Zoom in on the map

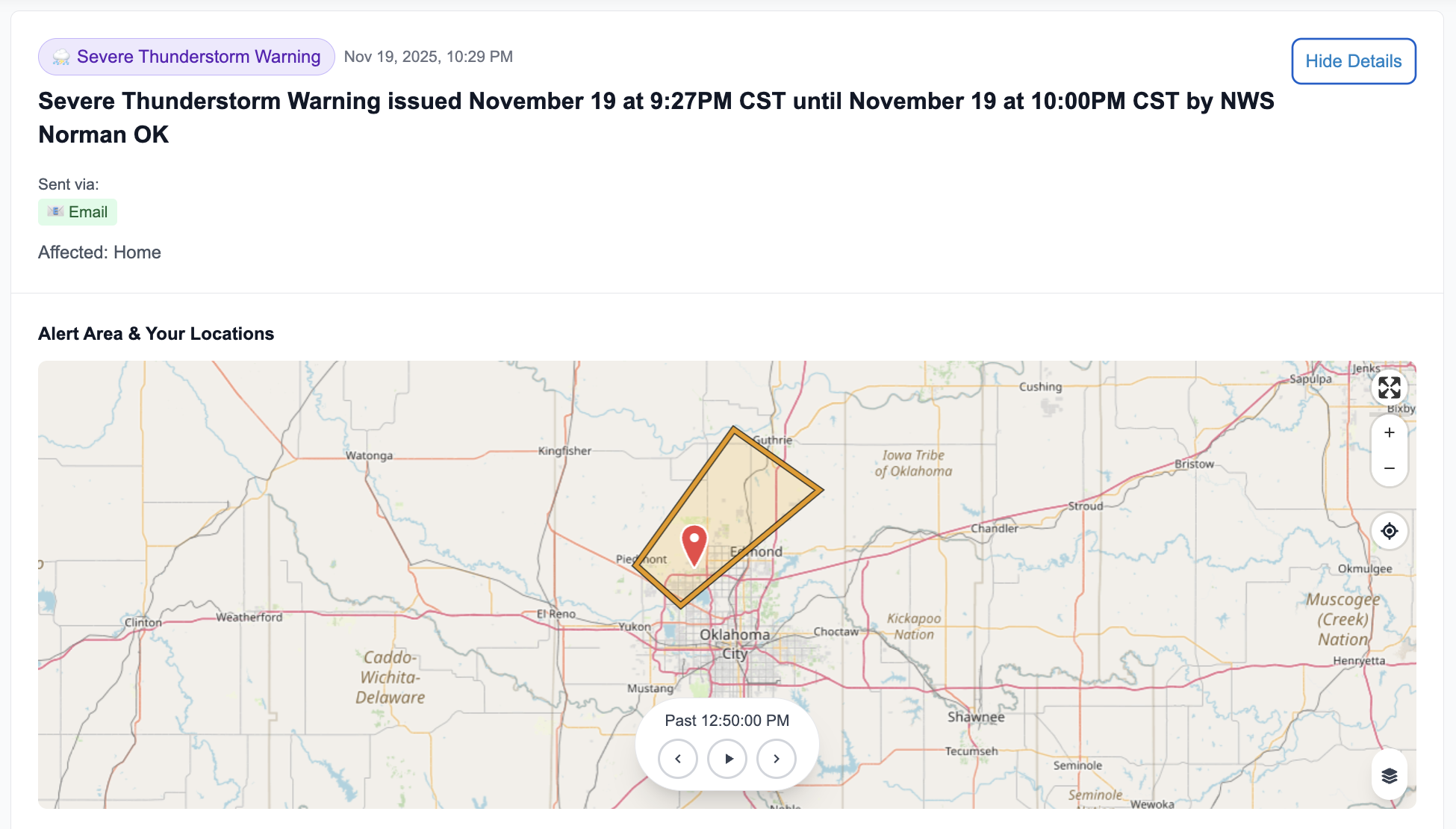pyautogui.click(x=1389, y=432)
